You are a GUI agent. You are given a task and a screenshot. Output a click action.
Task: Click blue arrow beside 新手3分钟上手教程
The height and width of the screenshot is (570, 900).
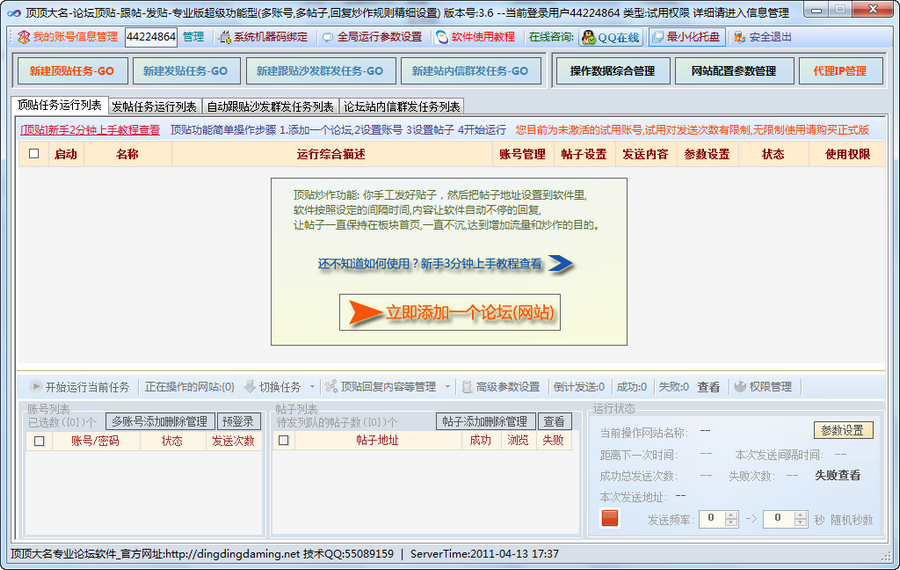coord(561,263)
